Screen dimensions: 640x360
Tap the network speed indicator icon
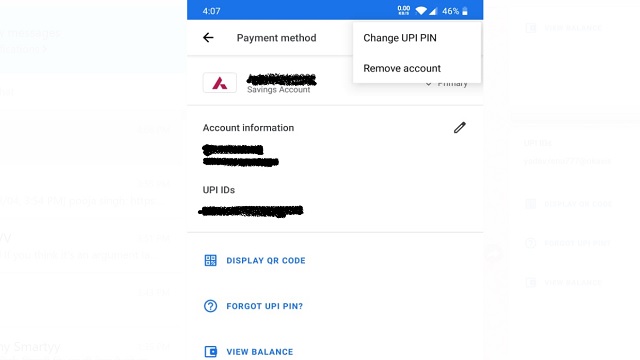click(404, 11)
